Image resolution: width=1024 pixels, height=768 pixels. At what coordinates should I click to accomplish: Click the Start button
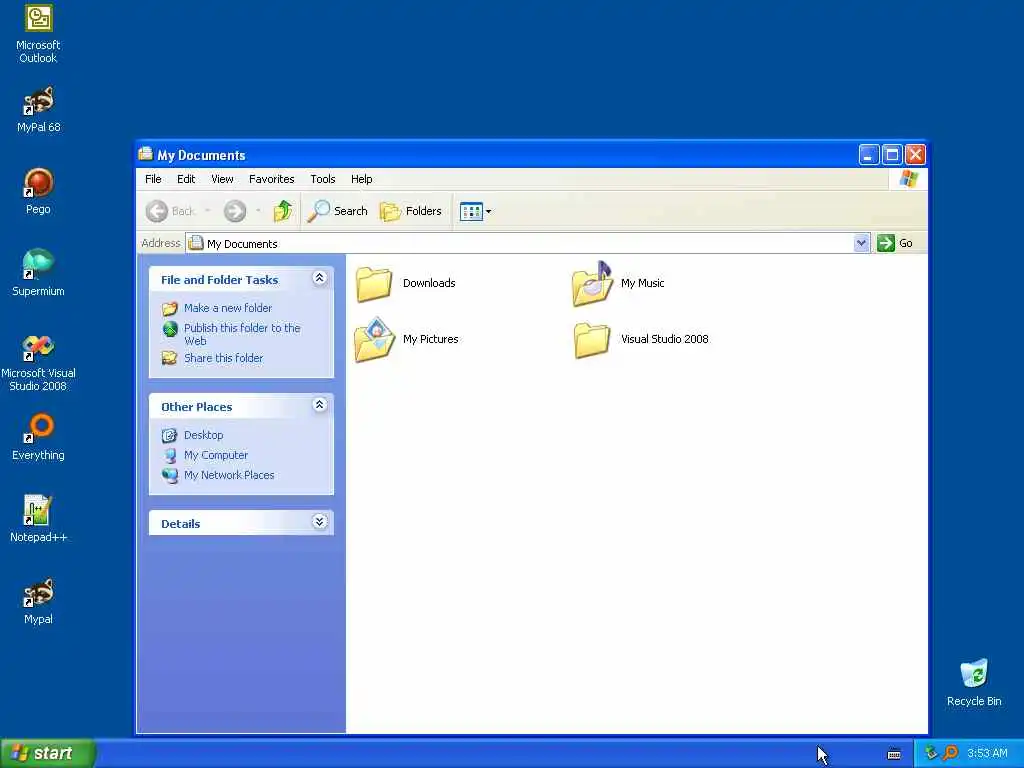[x=47, y=754]
